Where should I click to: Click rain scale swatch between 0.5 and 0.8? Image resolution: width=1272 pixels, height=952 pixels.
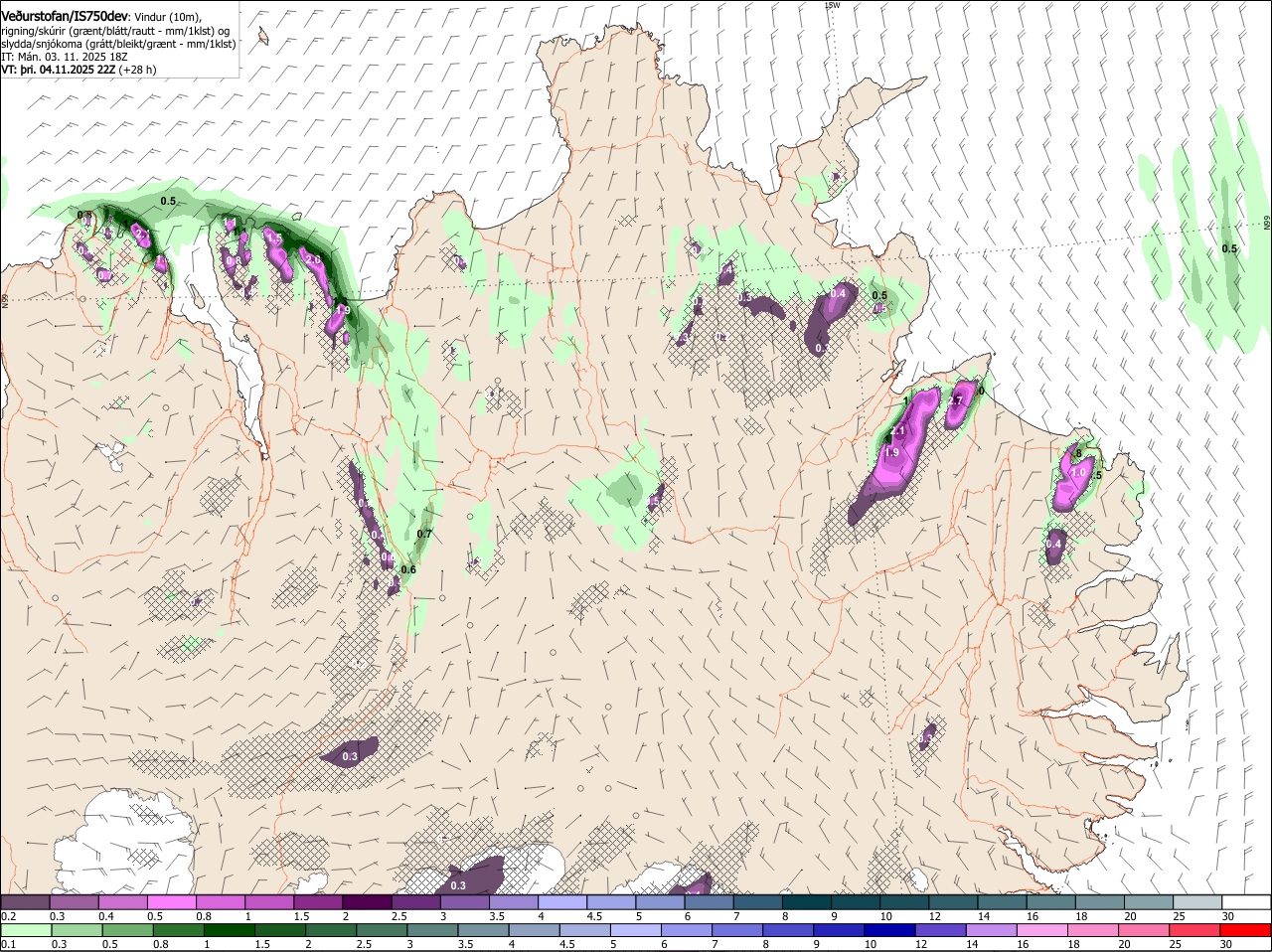128,929
